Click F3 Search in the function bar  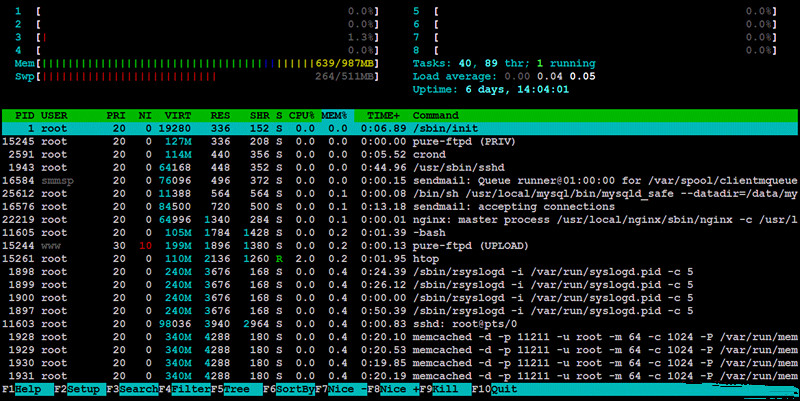pos(132,389)
